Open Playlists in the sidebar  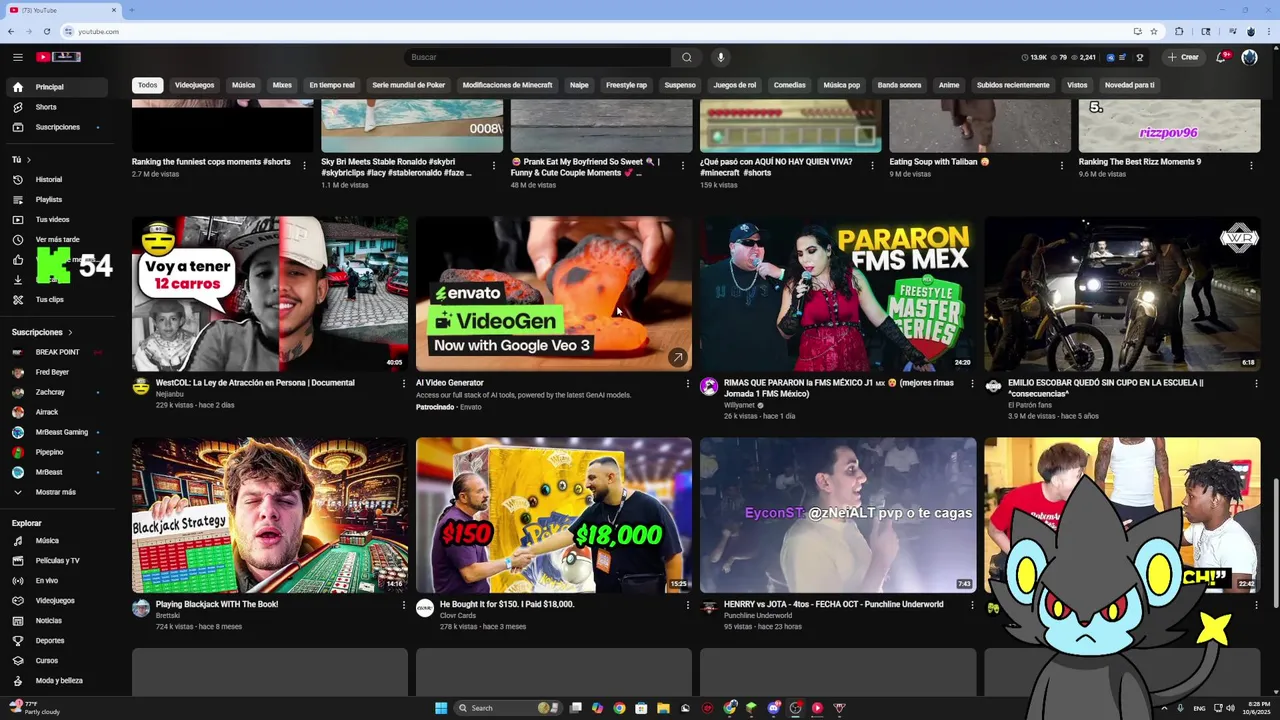coord(56,199)
